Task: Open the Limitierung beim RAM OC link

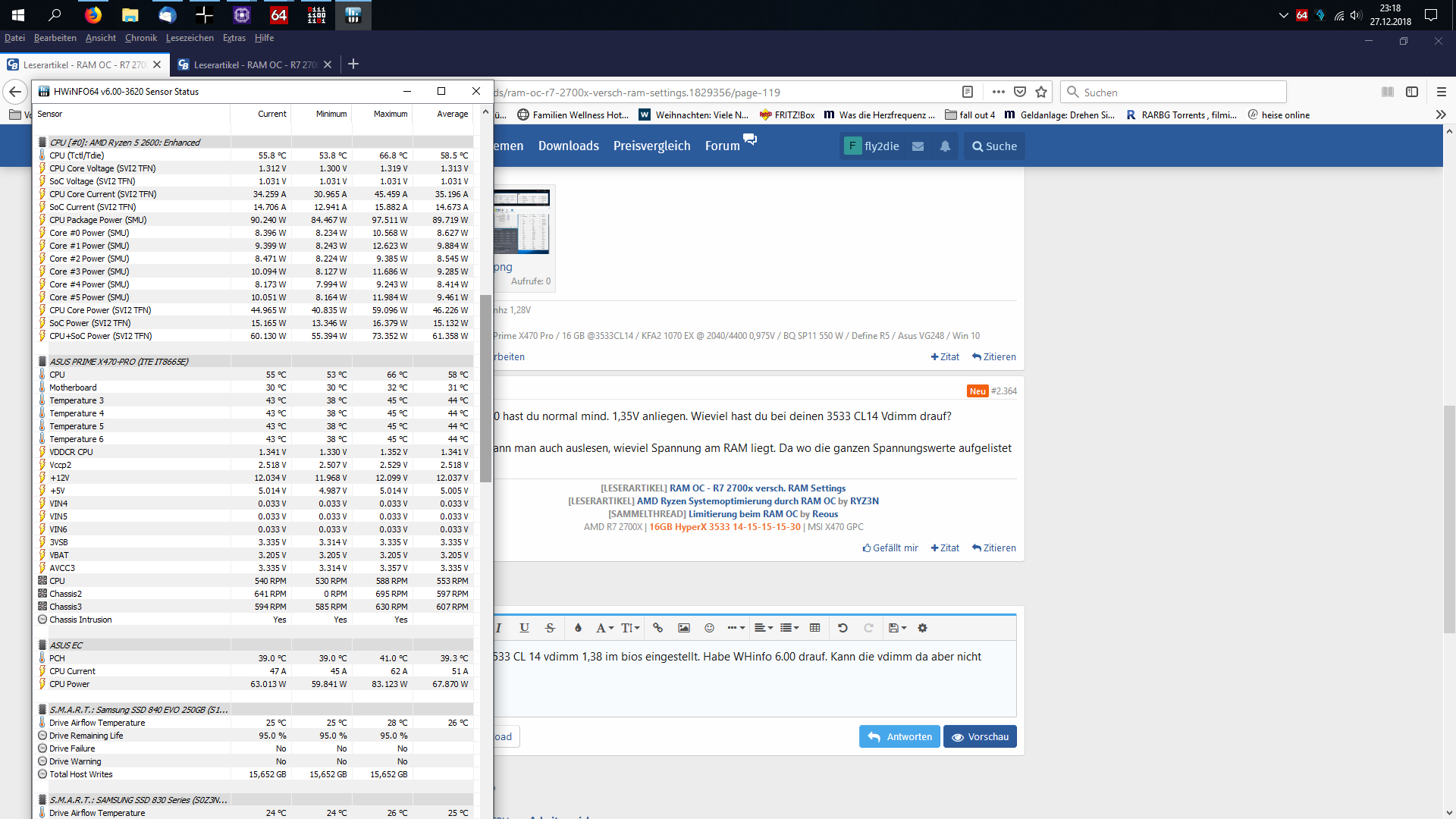Action: click(x=742, y=514)
